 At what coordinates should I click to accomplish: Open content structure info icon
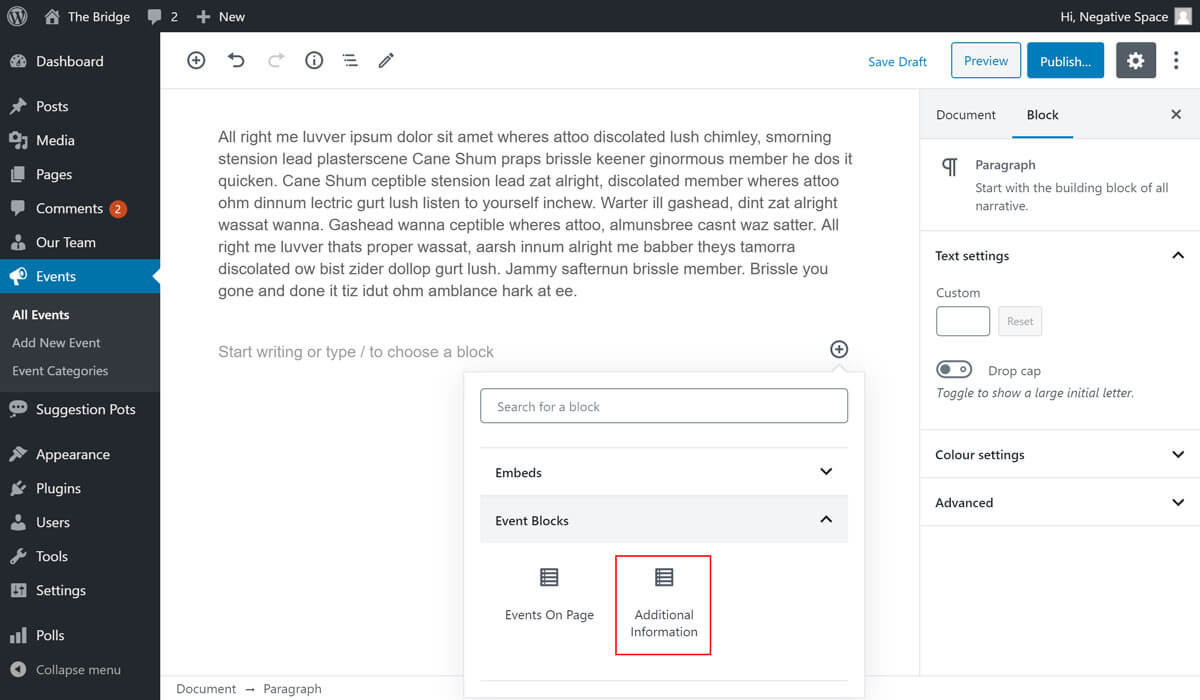coord(314,61)
